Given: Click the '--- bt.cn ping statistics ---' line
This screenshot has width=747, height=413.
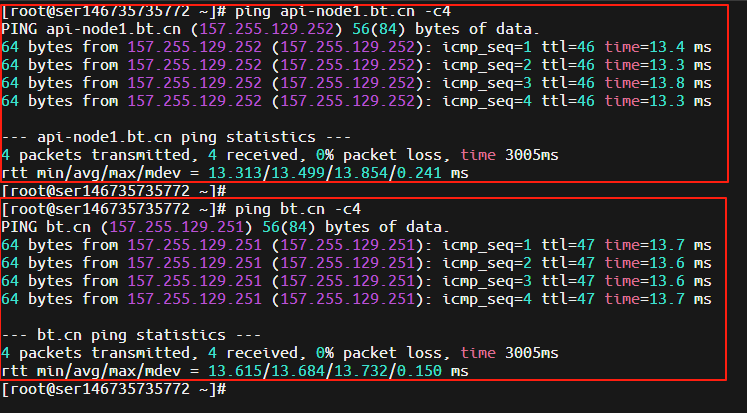Looking at the screenshot, I should [x=131, y=335].
